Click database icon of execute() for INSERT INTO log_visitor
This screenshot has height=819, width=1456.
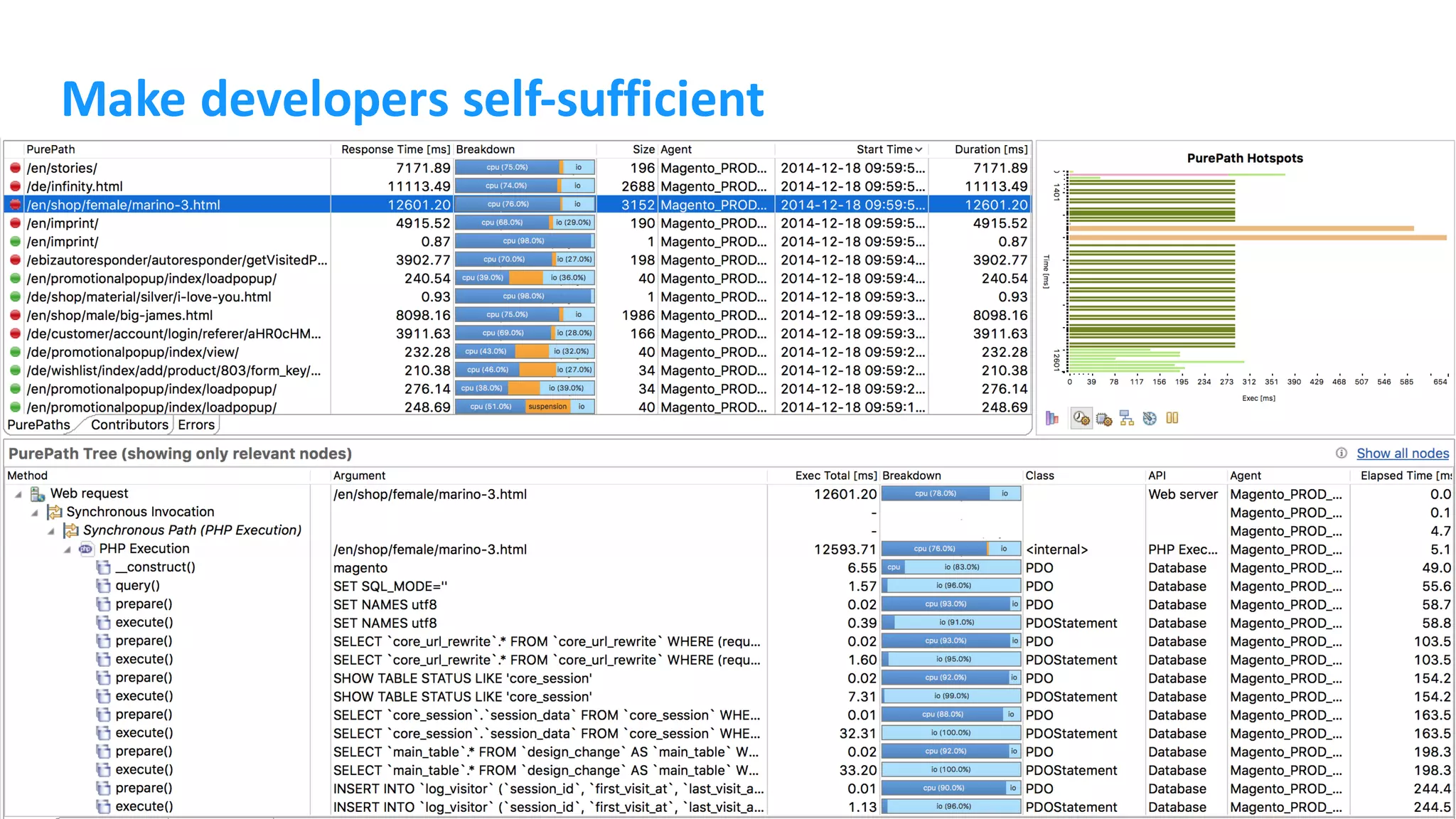tap(104, 807)
